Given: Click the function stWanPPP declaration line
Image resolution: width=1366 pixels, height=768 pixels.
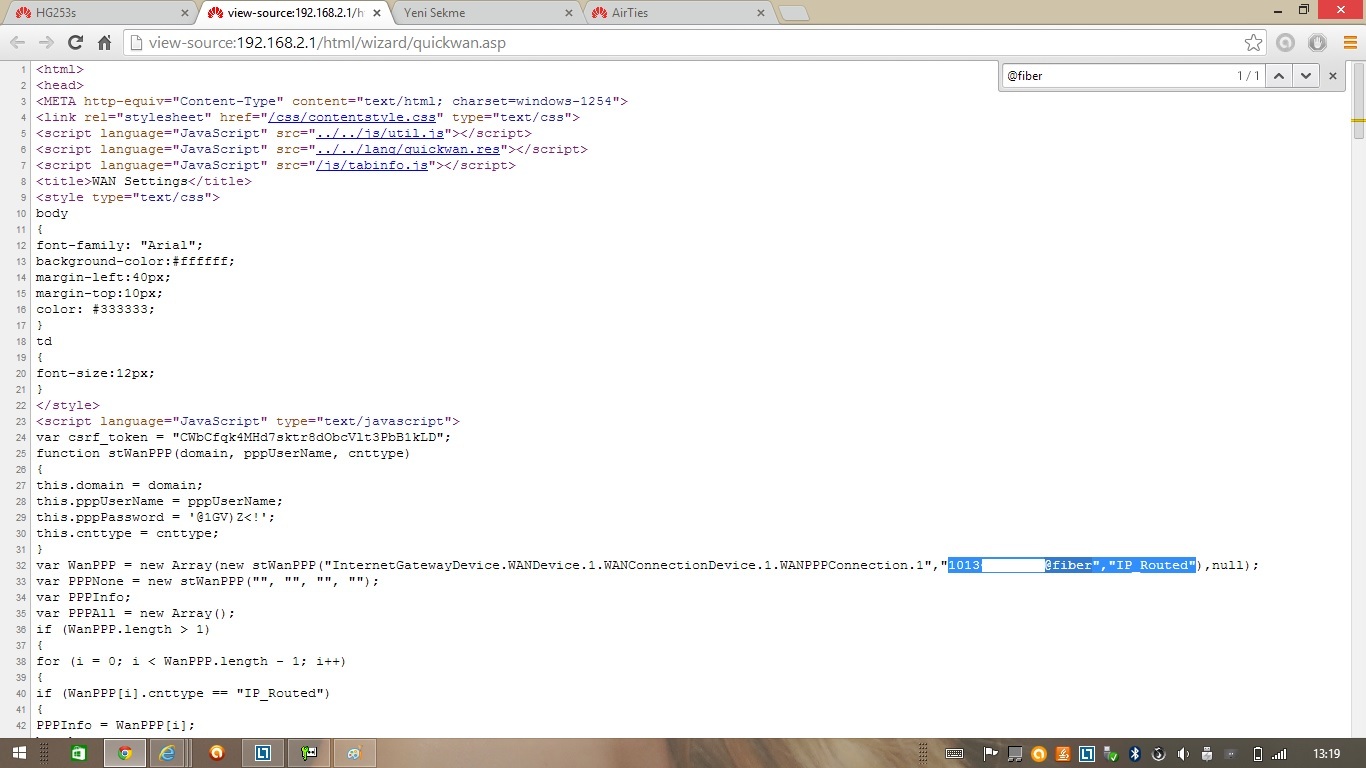Looking at the screenshot, I should [223, 453].
